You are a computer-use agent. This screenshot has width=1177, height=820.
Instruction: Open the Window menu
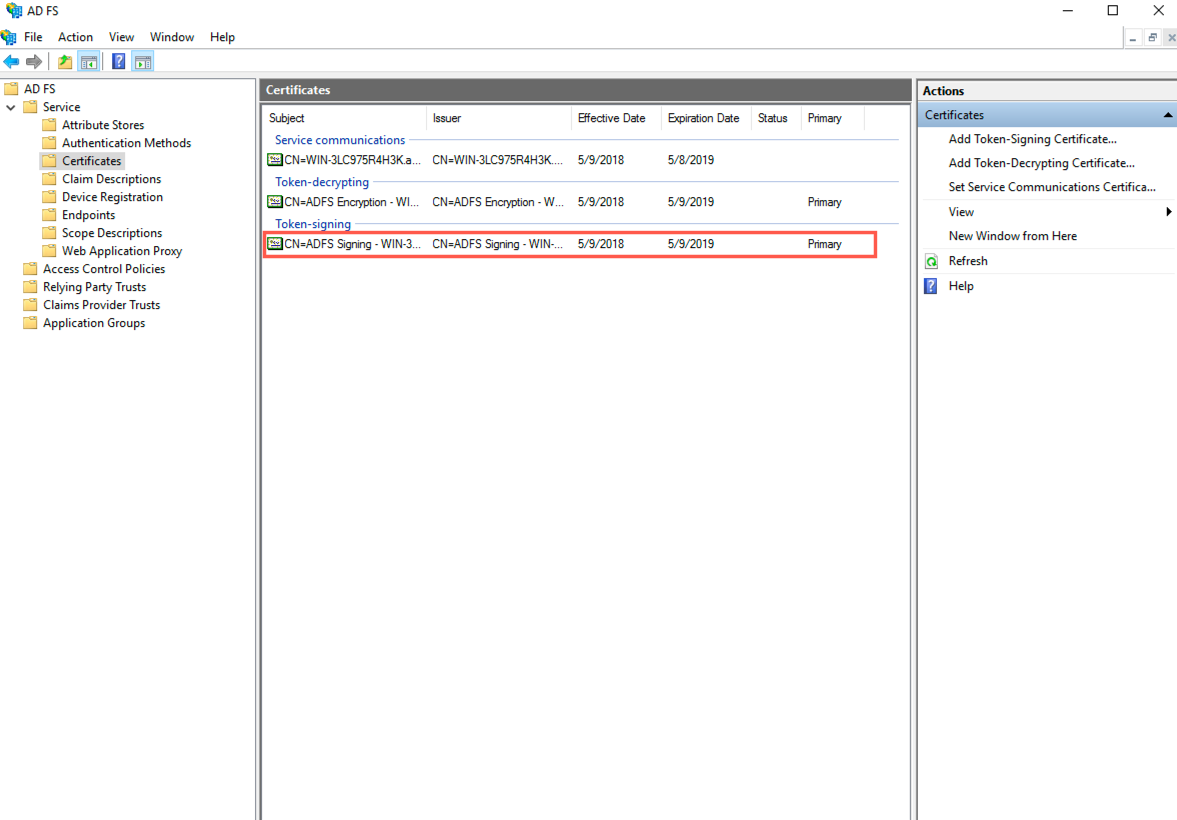172,36
